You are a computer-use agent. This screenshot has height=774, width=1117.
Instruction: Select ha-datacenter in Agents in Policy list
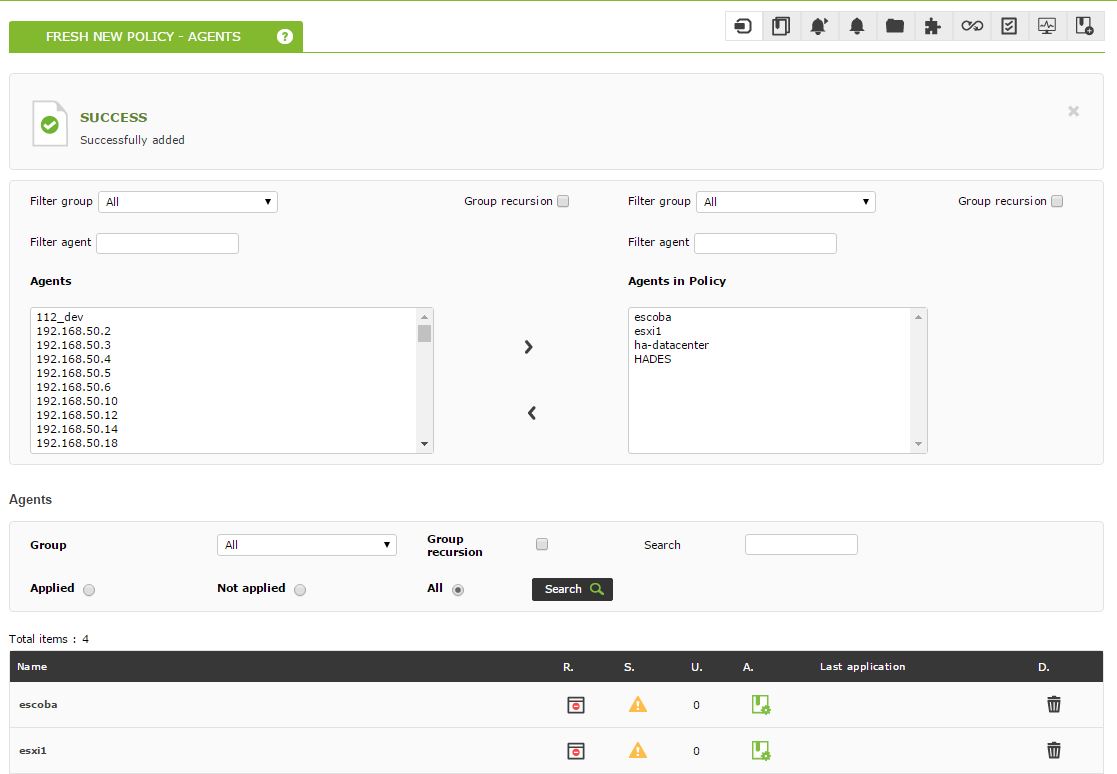(672, 345)
